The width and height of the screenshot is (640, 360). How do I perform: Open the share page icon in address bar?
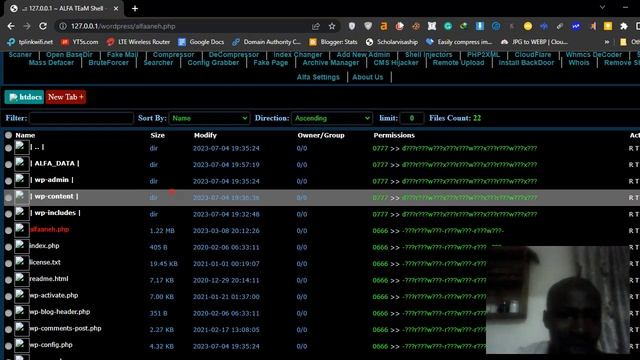point(316,26)
